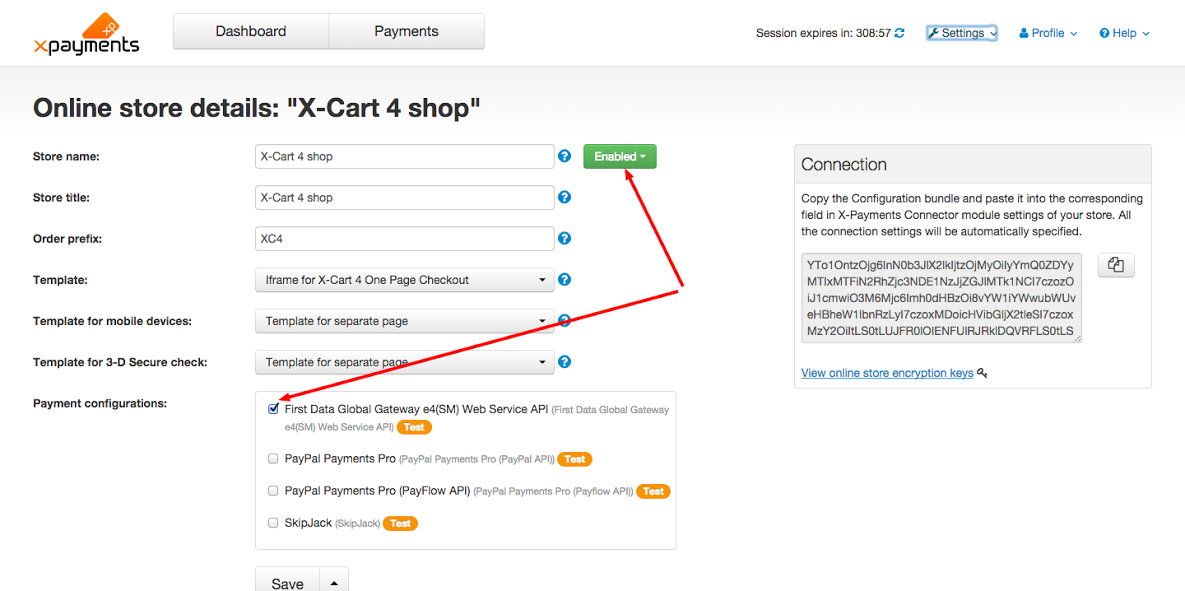Go to the Dashboard tab
1185x591 pixels.
tap(251, 32)
